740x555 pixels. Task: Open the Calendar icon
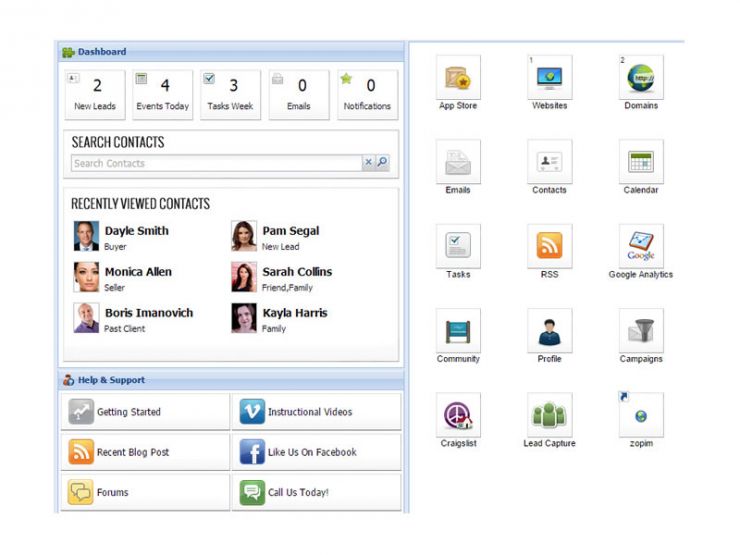pos(641,162)
